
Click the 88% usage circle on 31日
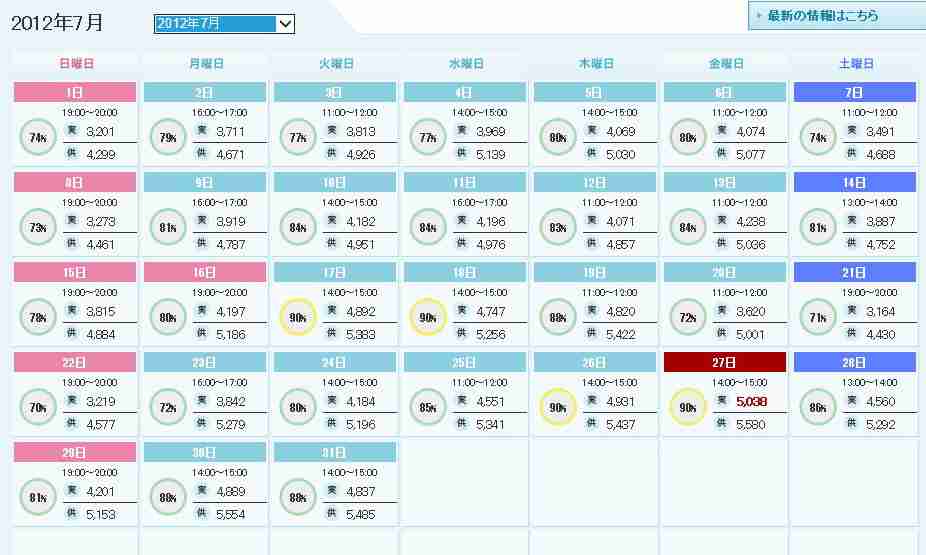pyautogui.click(x=298, y=497)
